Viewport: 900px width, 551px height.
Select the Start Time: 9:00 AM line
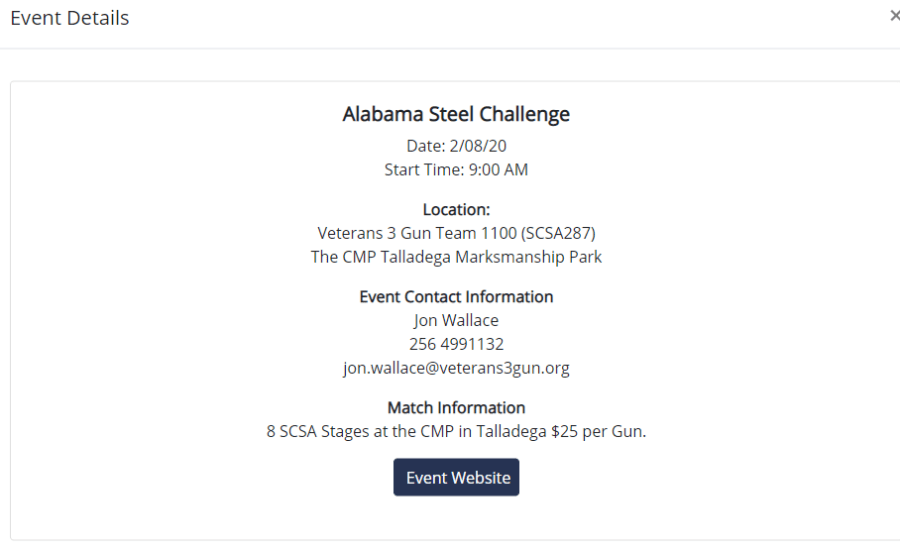(x=456, y=170)
